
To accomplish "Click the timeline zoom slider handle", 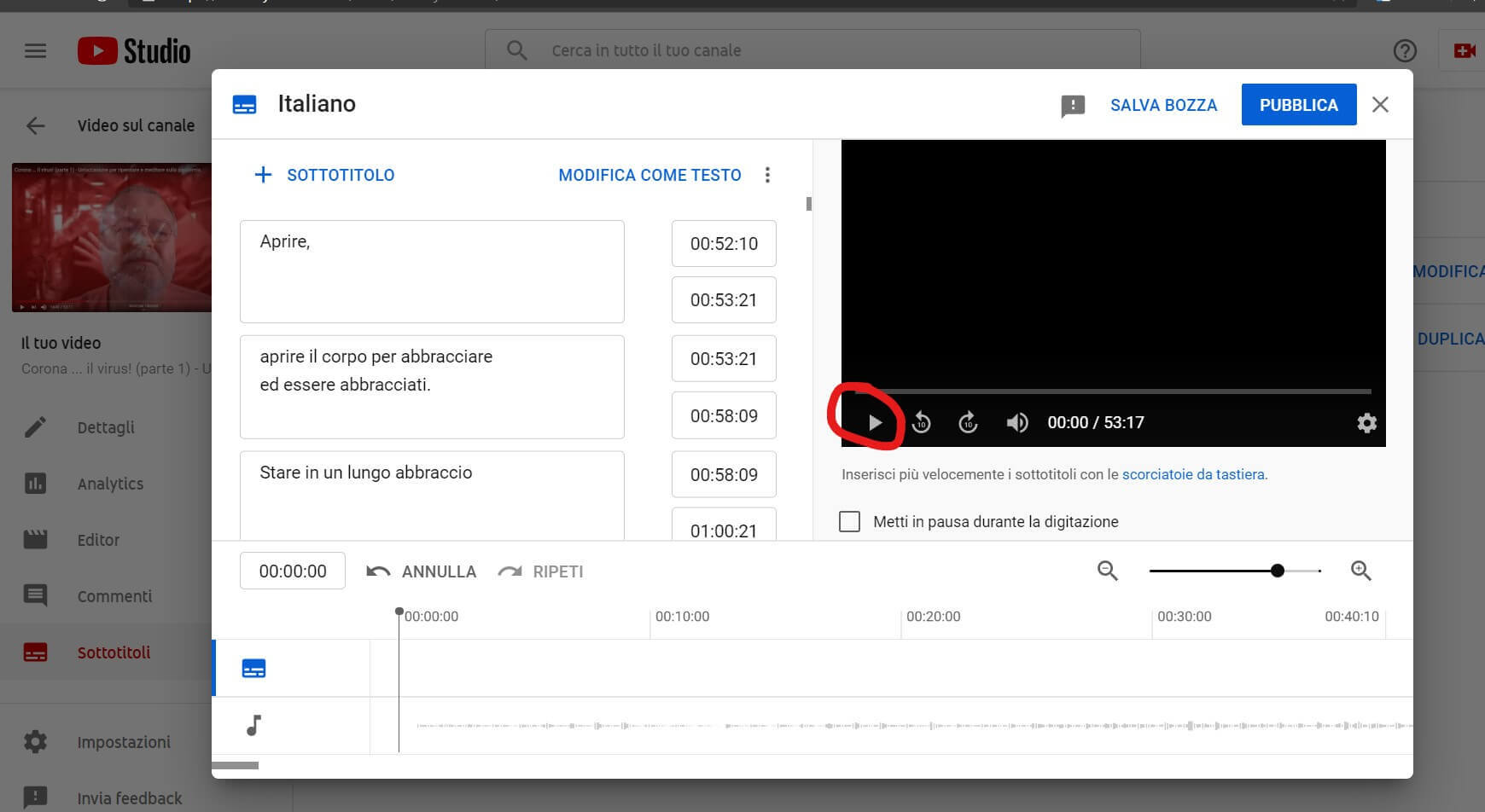I will tap(1277, 571).
